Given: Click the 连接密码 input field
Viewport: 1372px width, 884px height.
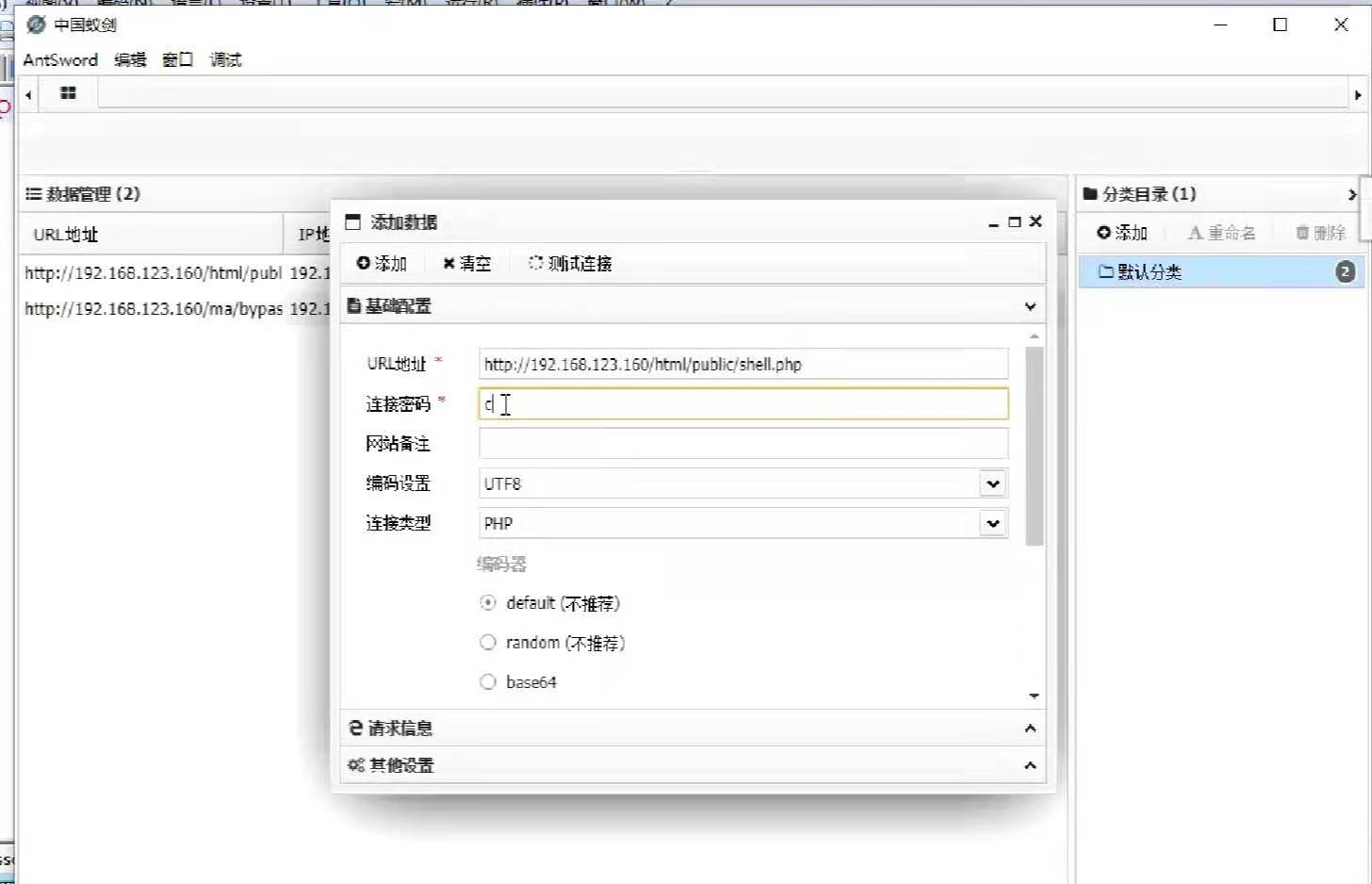Looking at the screenshot, I should point(743,404).
